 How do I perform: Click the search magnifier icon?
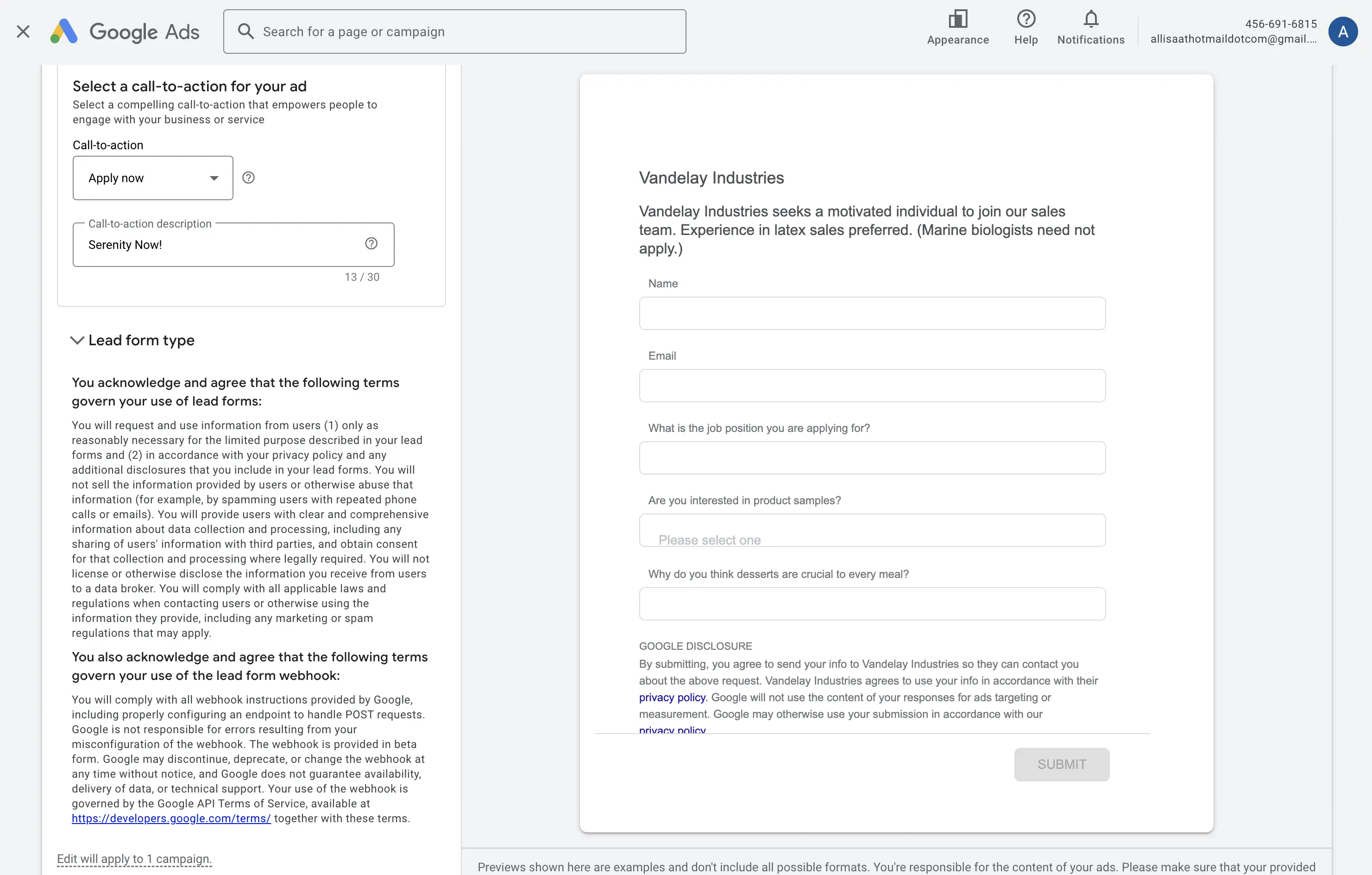[245, 32]
